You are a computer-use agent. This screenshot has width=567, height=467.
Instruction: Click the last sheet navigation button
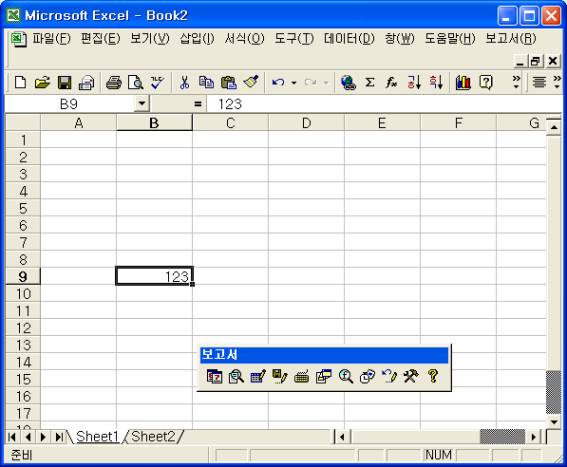59,437
